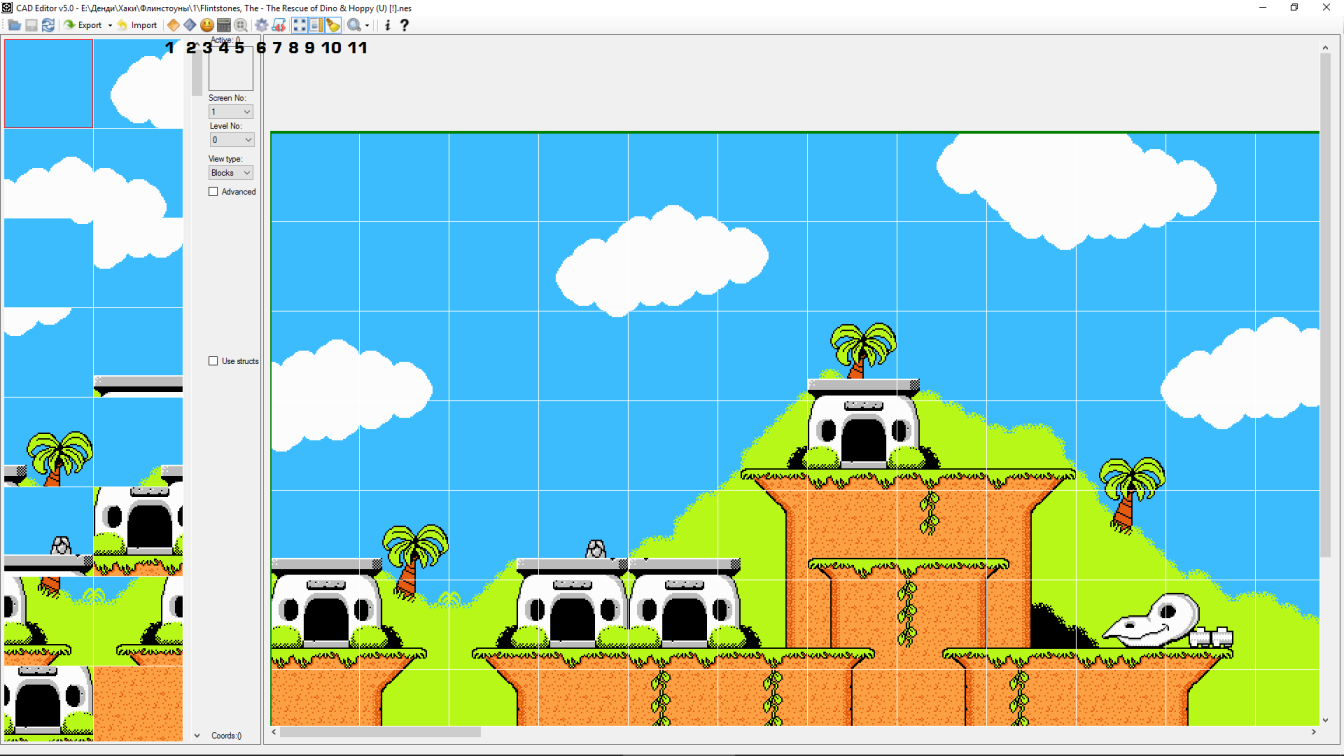Click map horizontal scrollbar right arrow
This screenshot has height=756, width=1344.
1313,732
